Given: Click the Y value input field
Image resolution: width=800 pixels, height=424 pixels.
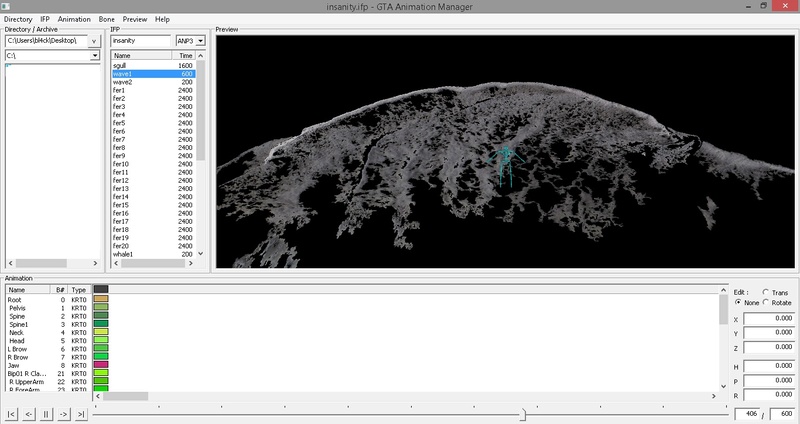Looking at the screenshot, I should pyautogui.click(x=769, y=333).
